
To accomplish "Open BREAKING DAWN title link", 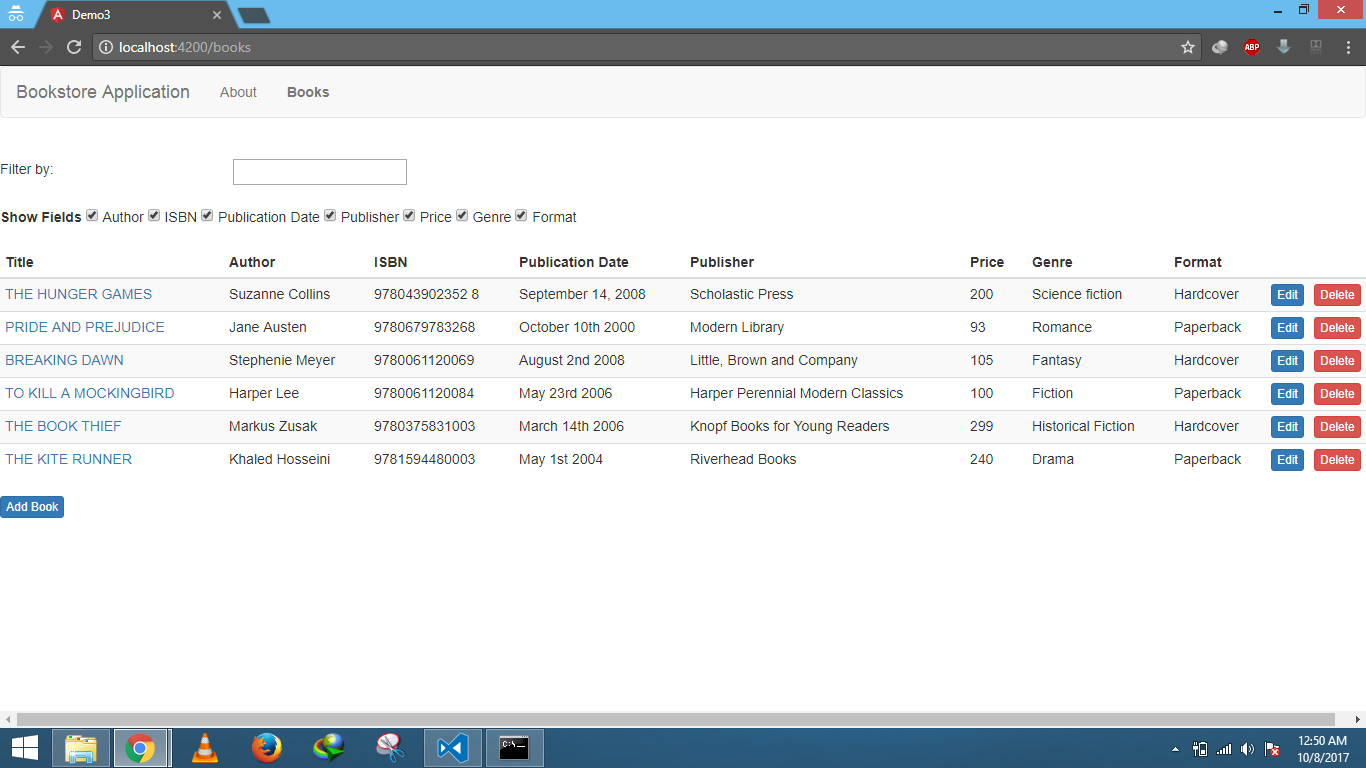I will pyautogui.click(x=65, y=360).
